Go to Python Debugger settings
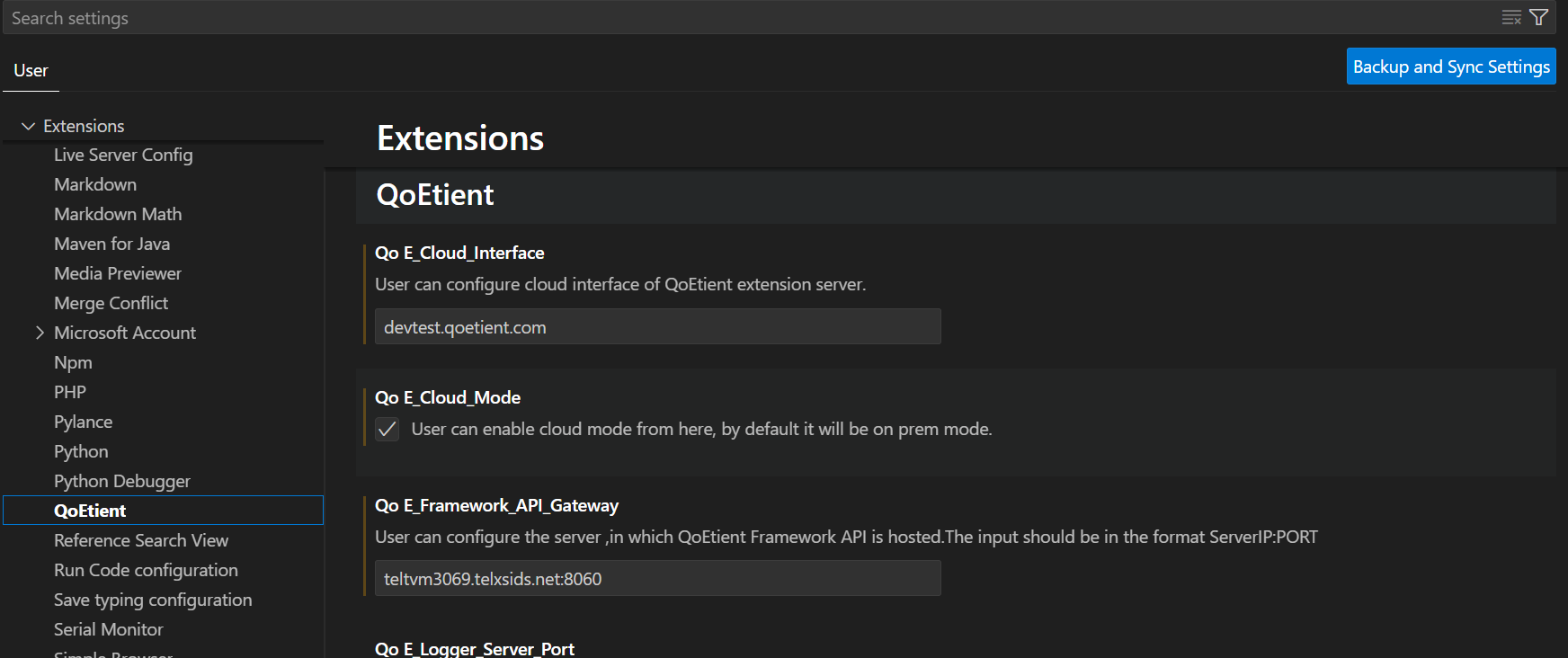The width and height of the screenshot is (1568, 658). point(122,481)
